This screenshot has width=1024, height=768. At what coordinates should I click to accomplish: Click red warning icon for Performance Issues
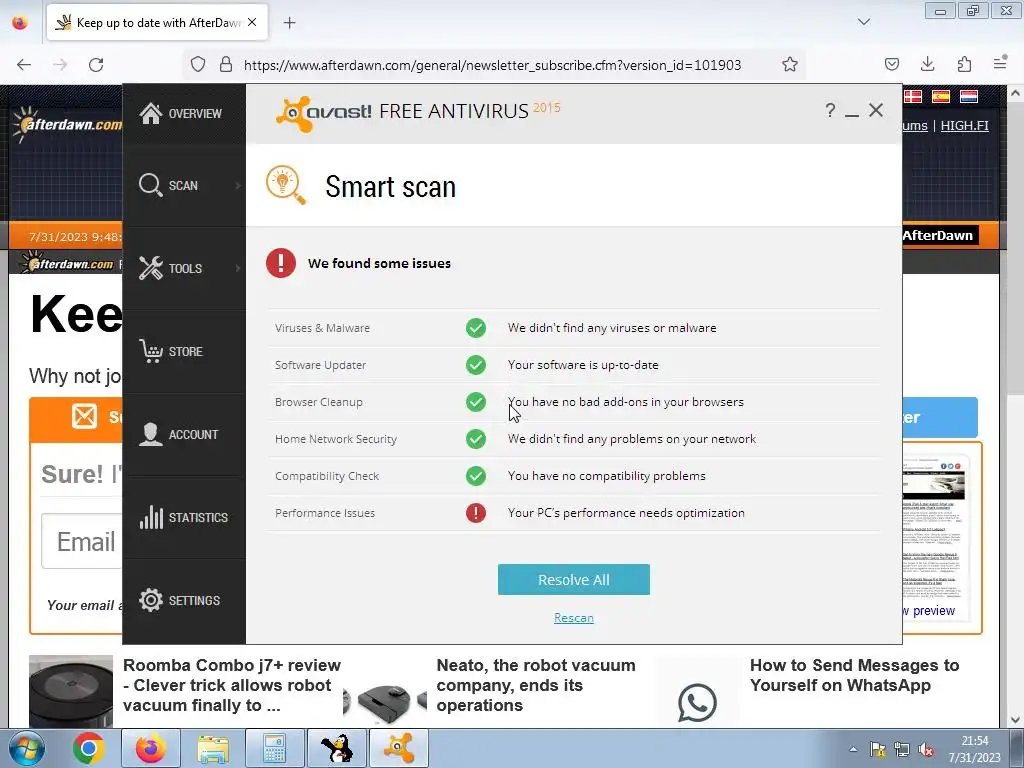point(476,513)
